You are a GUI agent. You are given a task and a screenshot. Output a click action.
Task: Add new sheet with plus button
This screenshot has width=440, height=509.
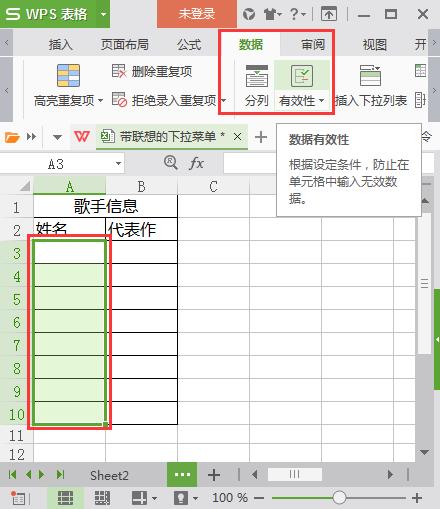[x=214, y=475]
